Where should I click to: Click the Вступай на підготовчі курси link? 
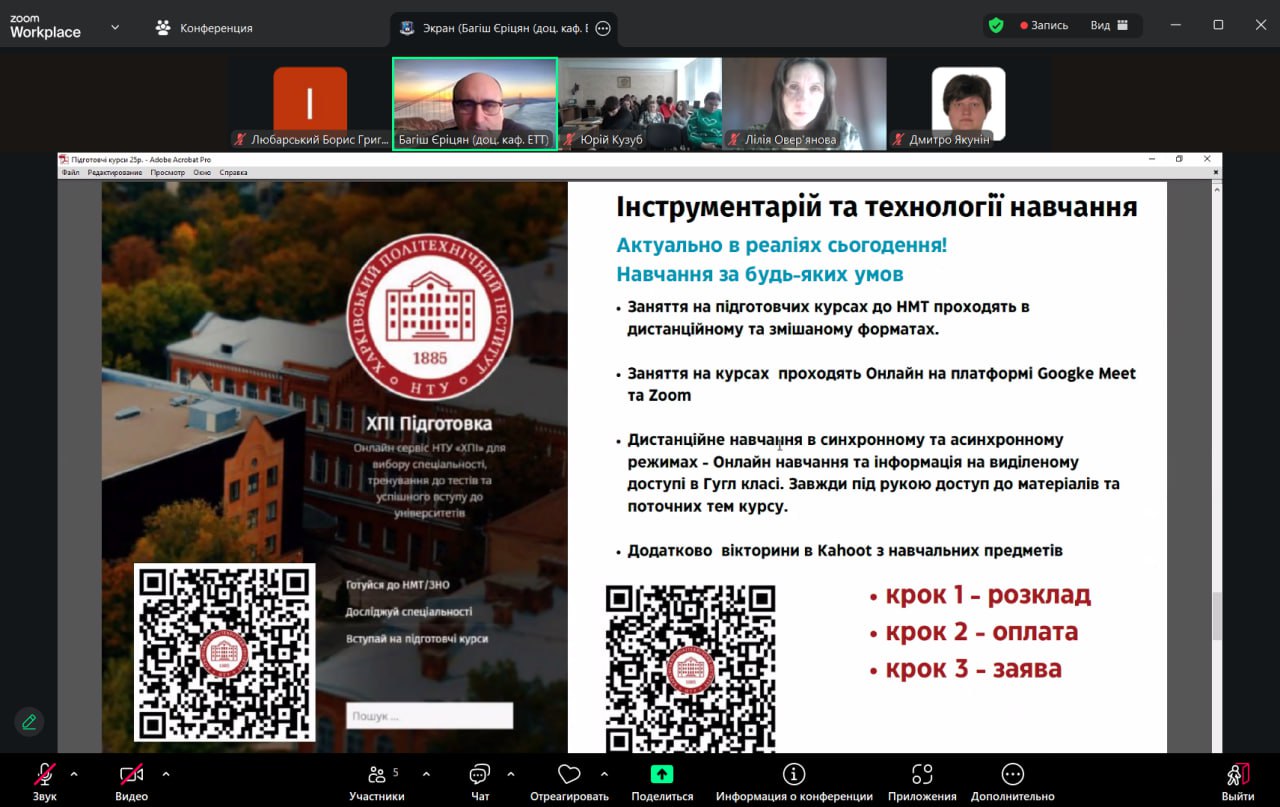(x=417, y=638)
